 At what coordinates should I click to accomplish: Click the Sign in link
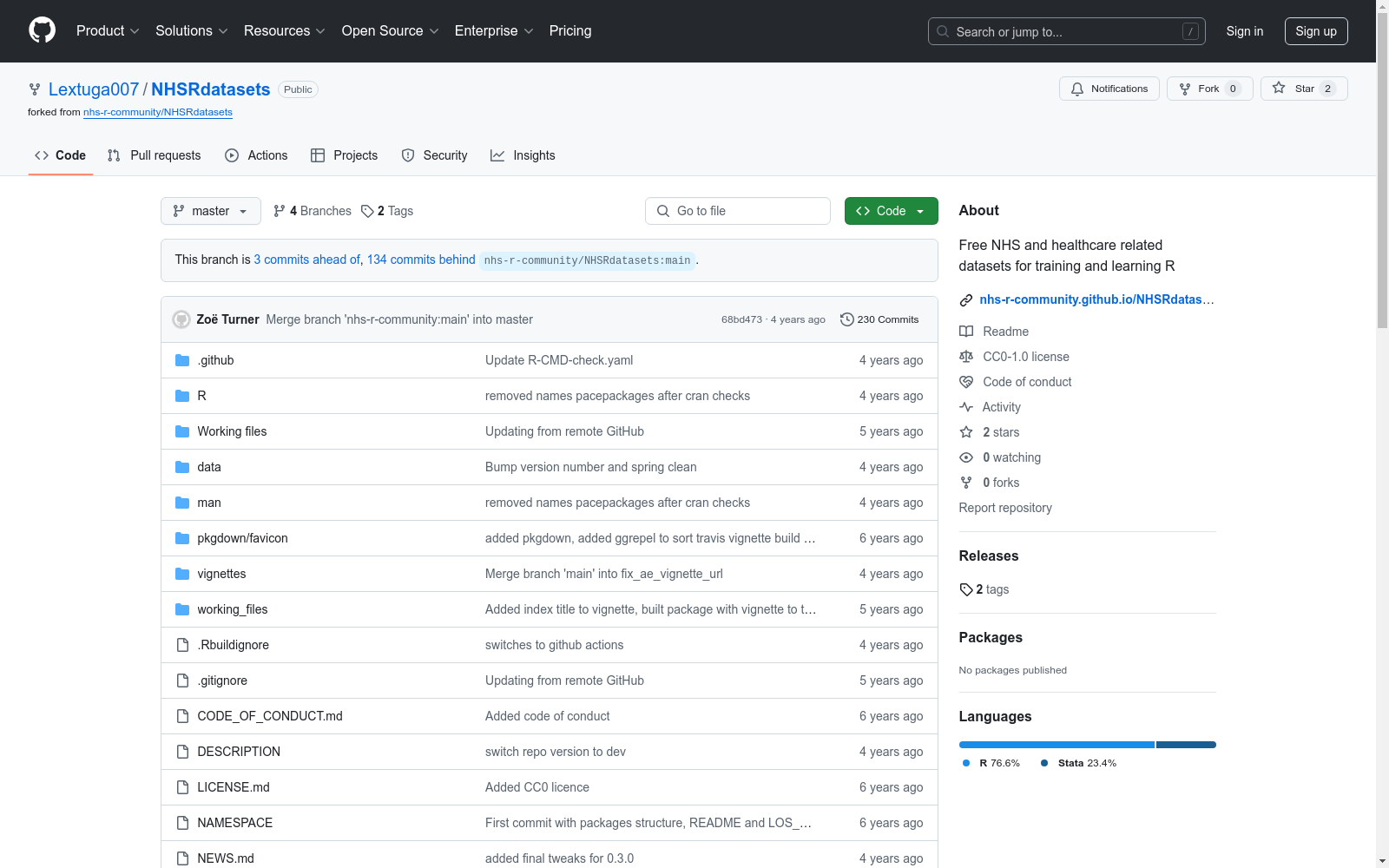tap(1245, 31)
